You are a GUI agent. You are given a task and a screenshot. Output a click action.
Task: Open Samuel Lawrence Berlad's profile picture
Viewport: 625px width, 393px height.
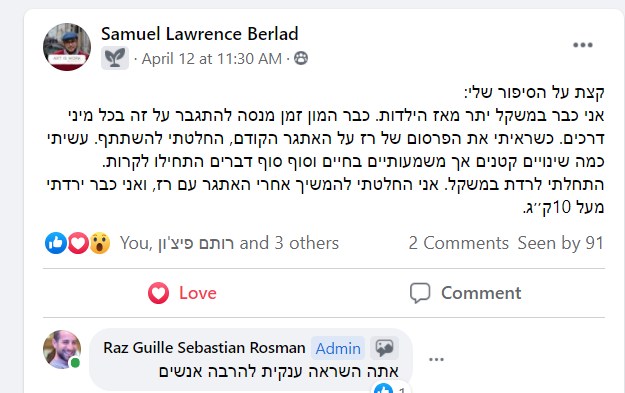click(x=67, y=47)
